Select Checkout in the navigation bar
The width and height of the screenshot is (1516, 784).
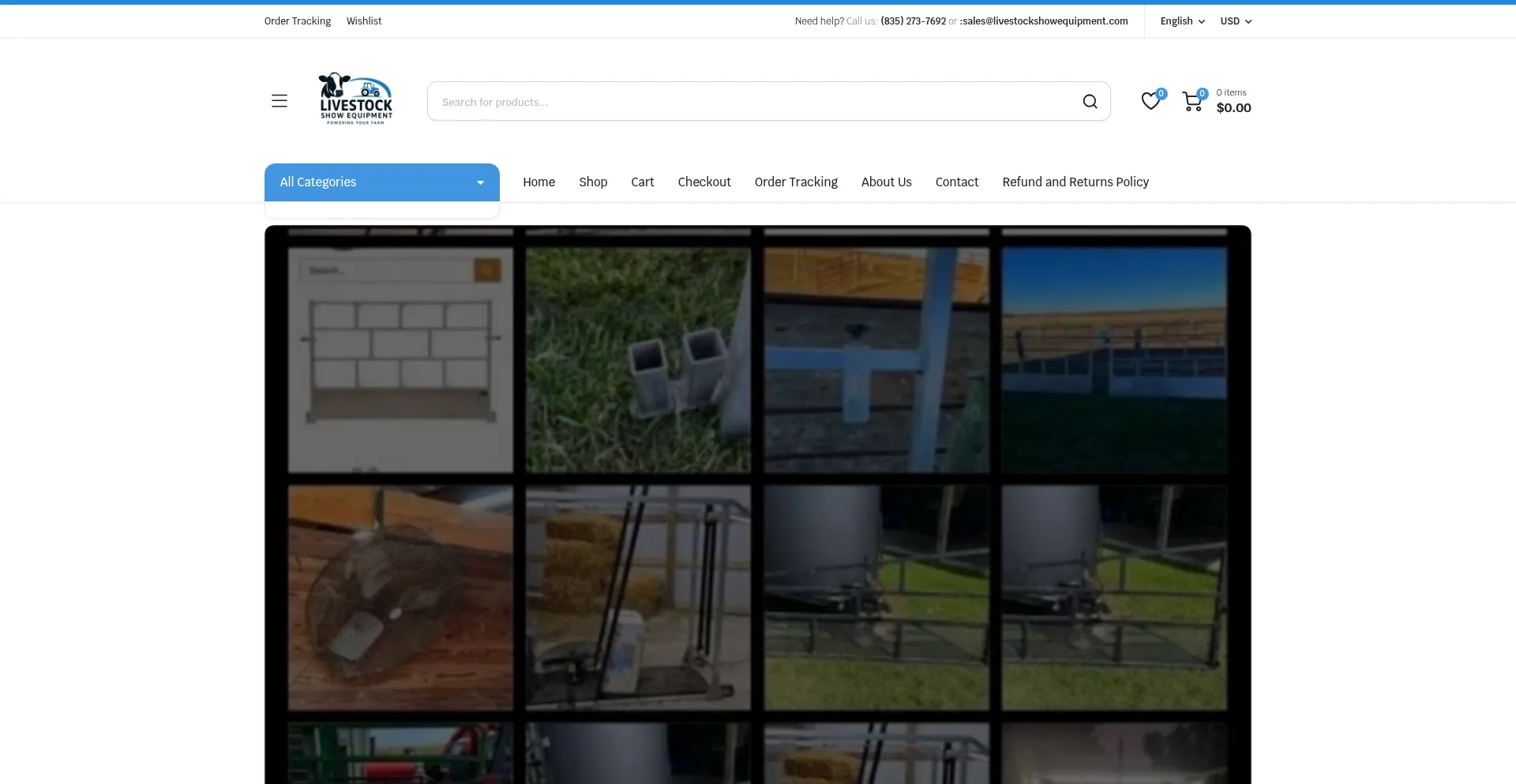pyautogui.click(x=704, y=182)
